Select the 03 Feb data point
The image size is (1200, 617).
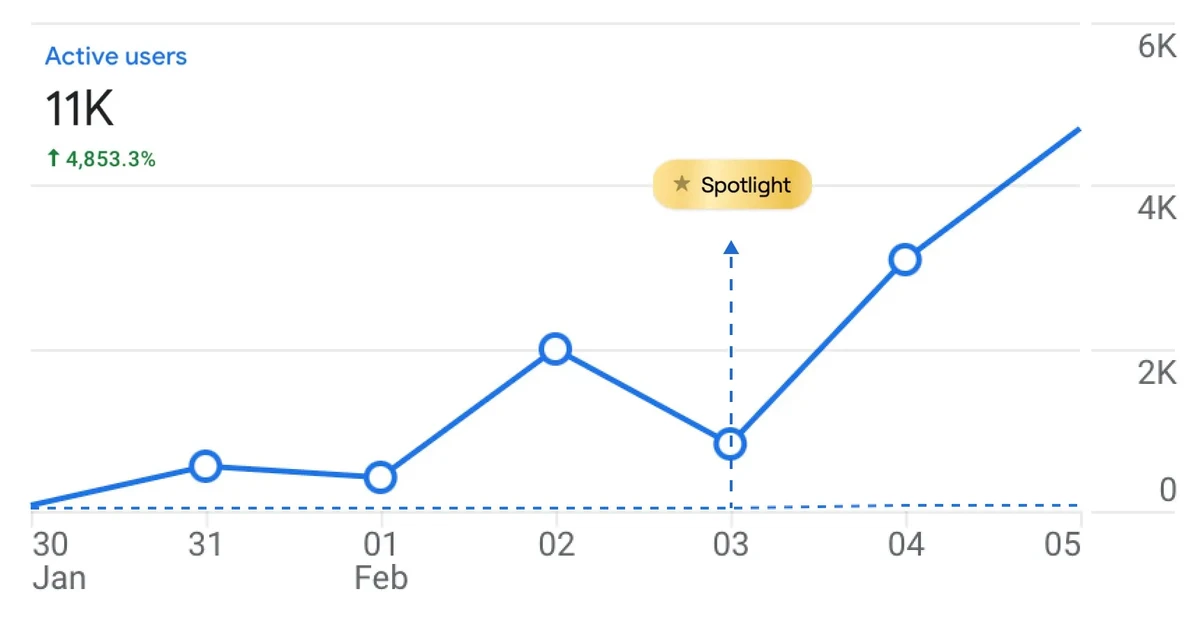pyautogui.click(x=731, y=443)
